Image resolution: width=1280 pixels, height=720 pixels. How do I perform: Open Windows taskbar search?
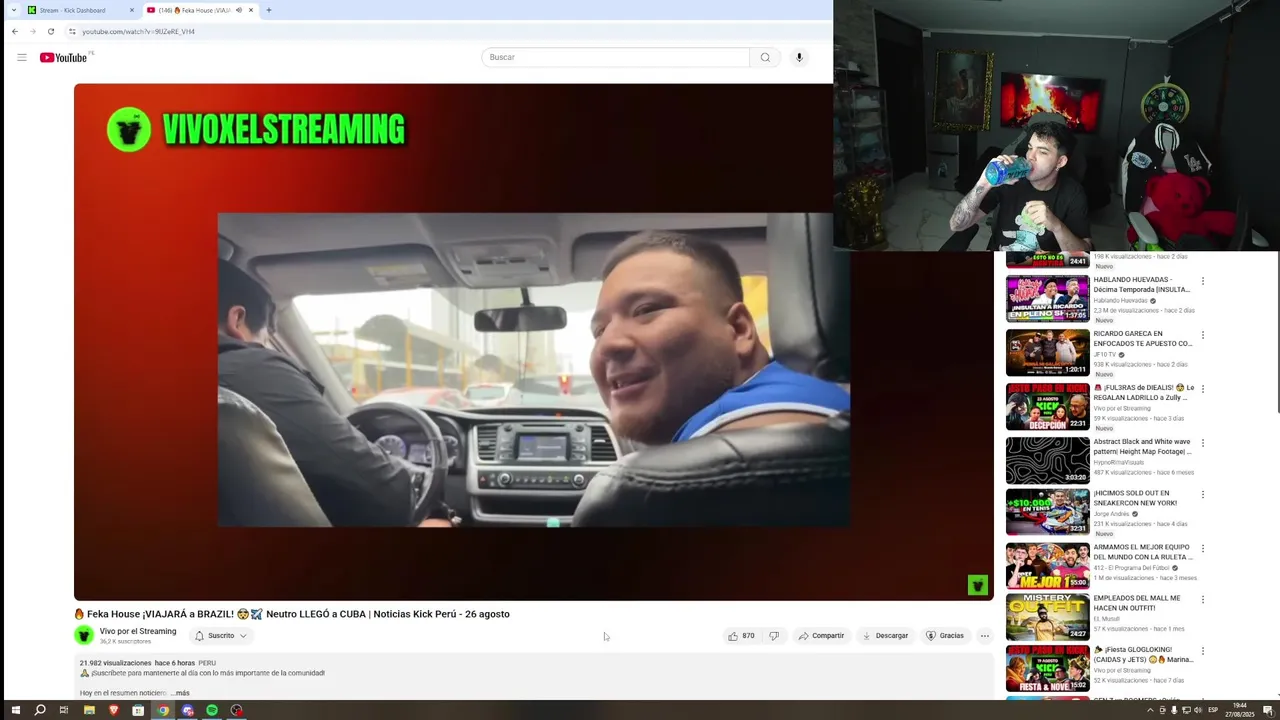coord(40,710)
